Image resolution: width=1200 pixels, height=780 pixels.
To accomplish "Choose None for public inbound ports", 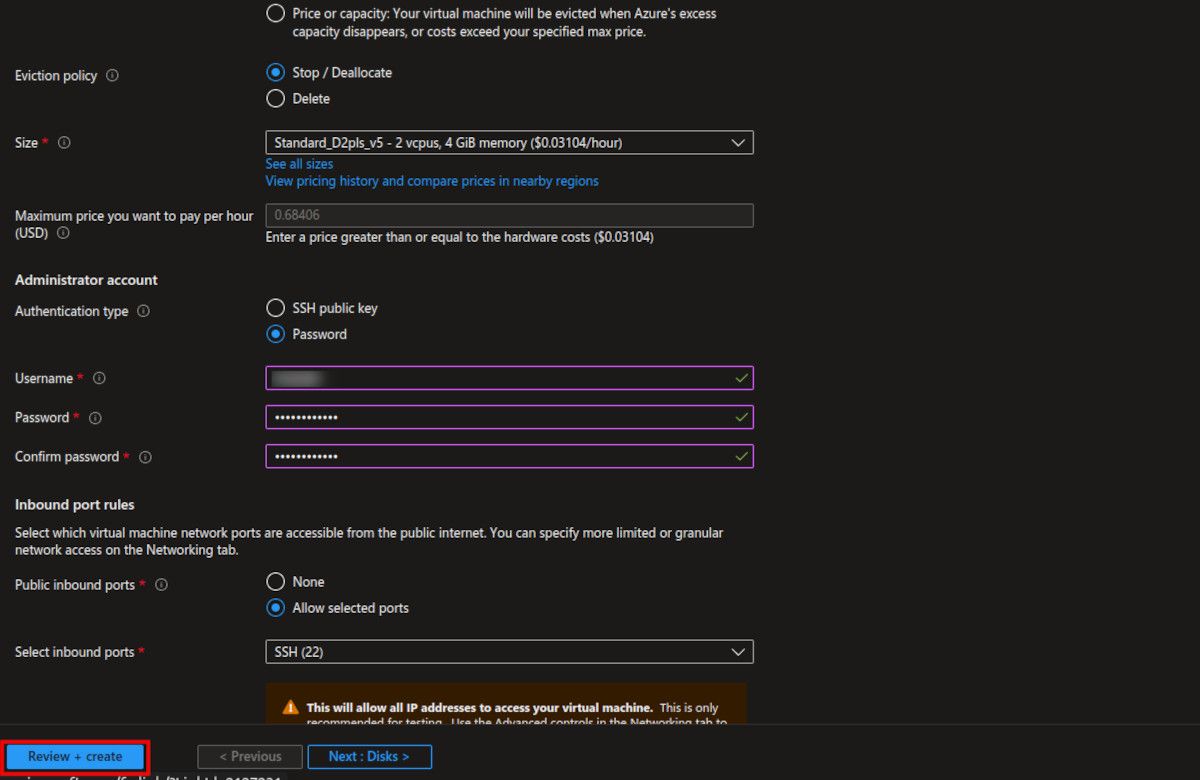I will click(x=275, y=582).
